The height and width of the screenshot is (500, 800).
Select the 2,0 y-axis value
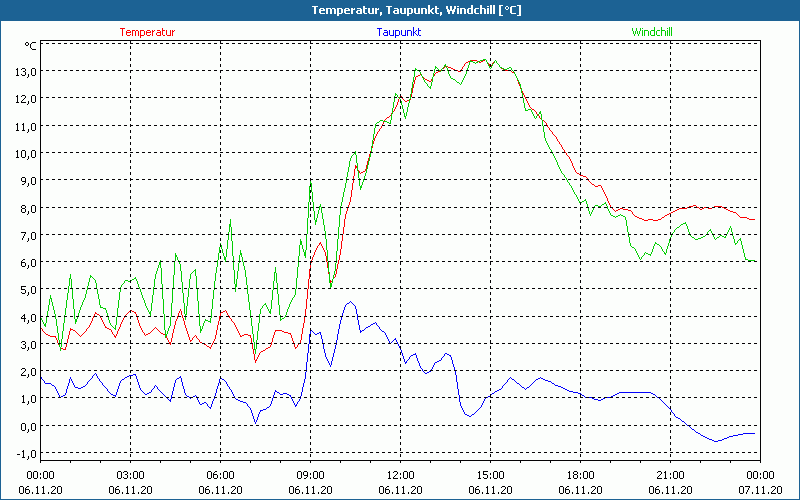coord(29,372)
